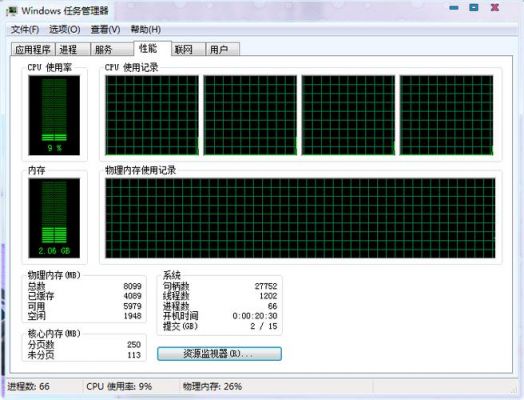The height and width of the screenshot is (400, 524).
Task: Open the 文件(F) menu
Action: 25,30
